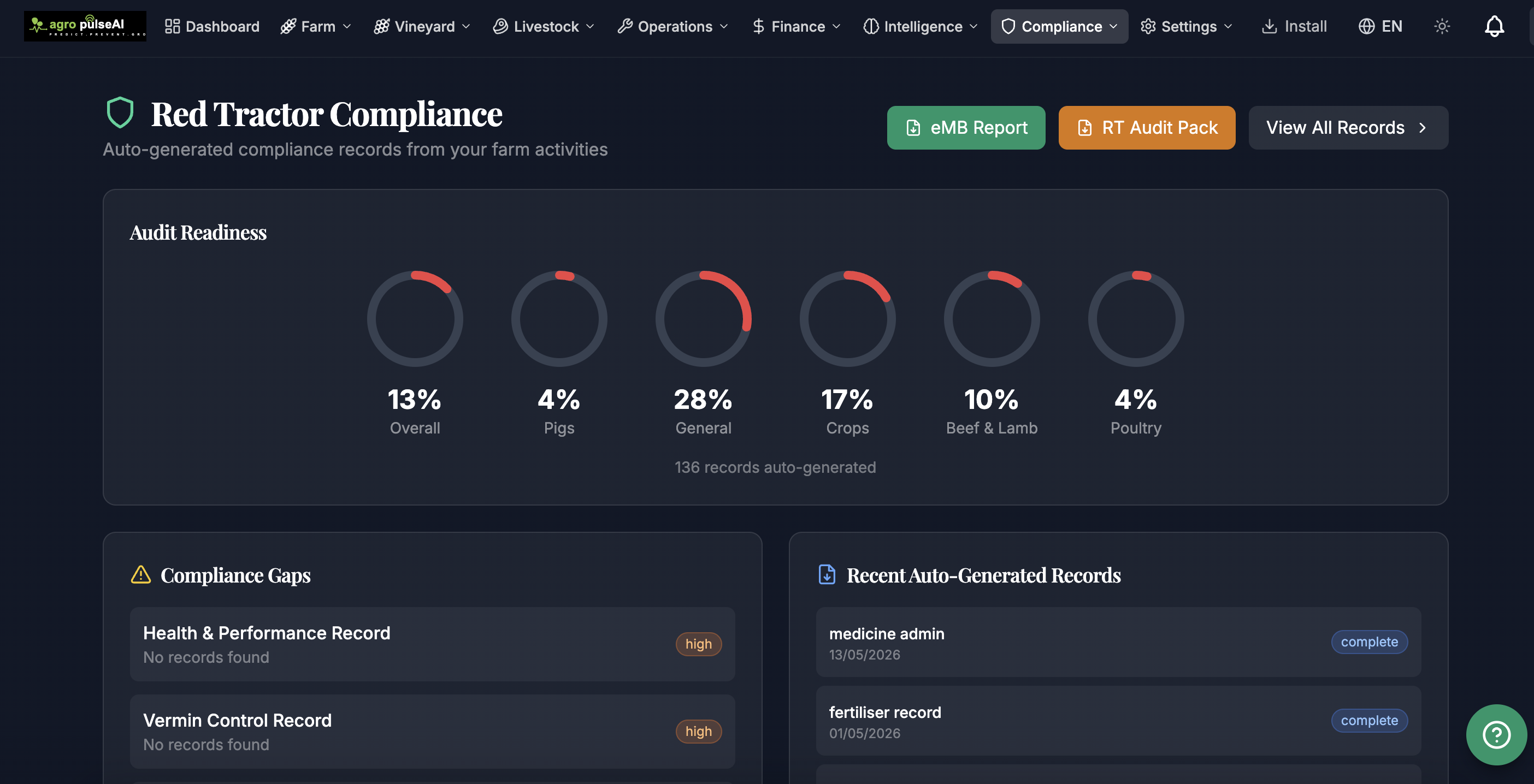
Task: Click the Settings gear icon
Action: pyautogui.click(x=1148, y=26)
